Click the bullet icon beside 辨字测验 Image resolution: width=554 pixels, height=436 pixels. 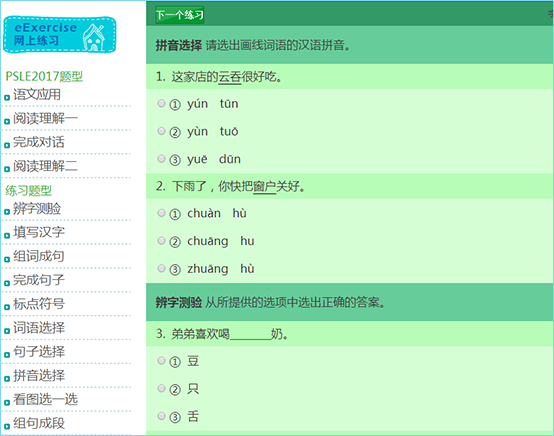coord(7,212)
